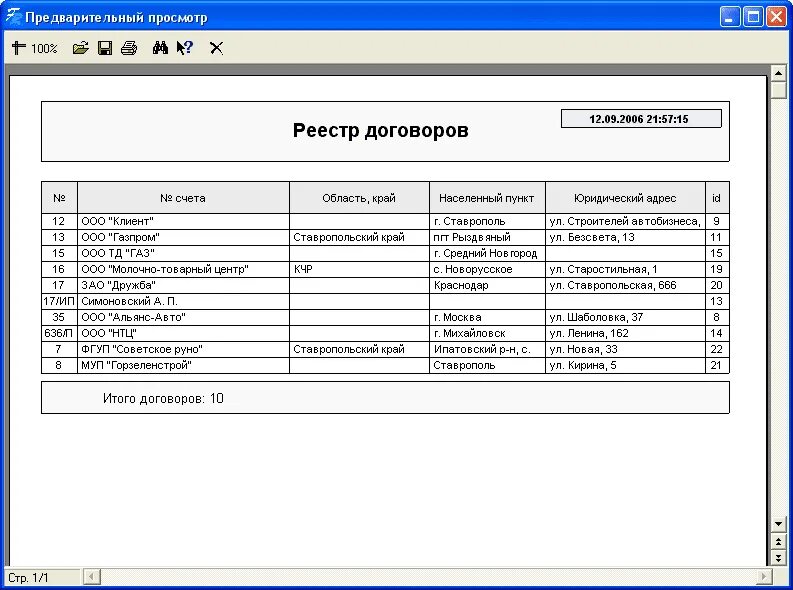Click the address 'ул. Новая, 33'
The height and width of the screenshot is (590, 793).
tap(625, 349)
